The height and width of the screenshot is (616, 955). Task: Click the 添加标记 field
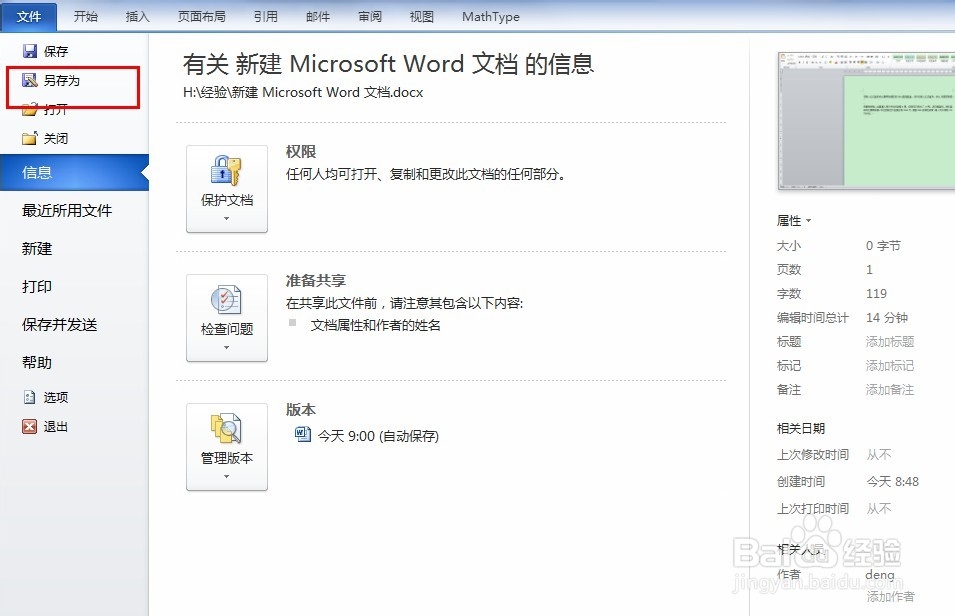click(x=890, y=366)
